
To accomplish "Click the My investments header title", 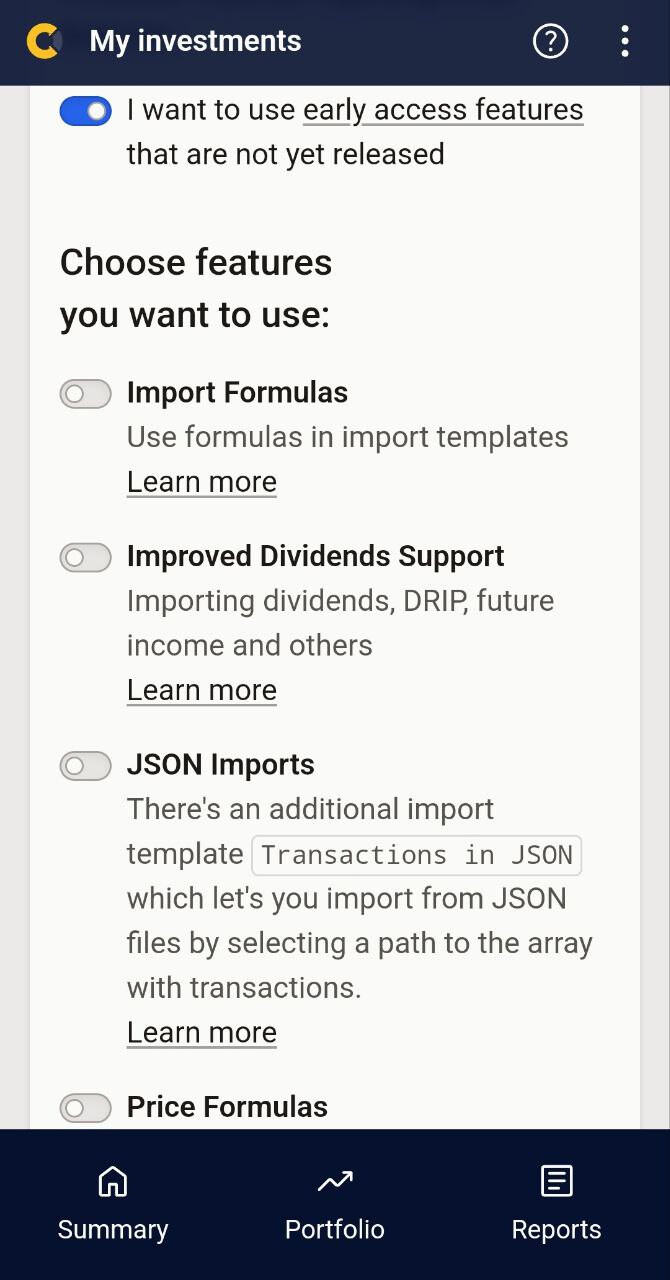I will pos(195,41).
